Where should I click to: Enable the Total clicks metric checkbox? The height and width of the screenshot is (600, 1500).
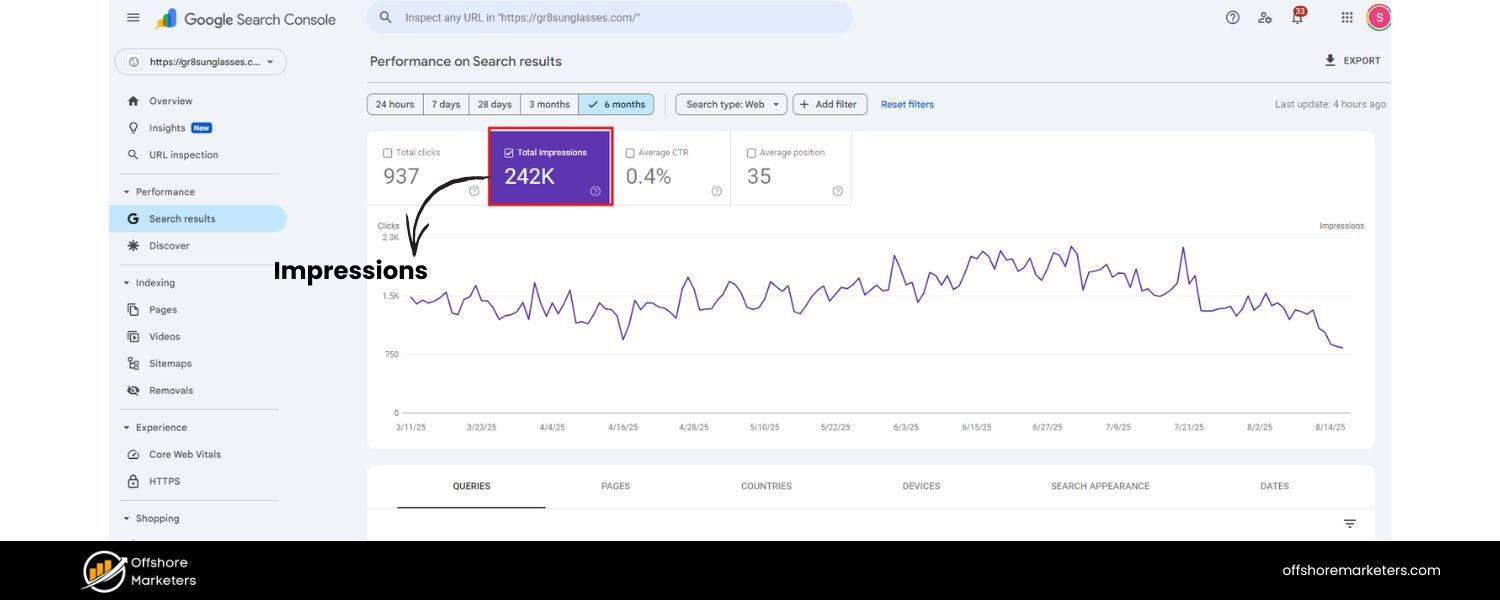(386, 151)
